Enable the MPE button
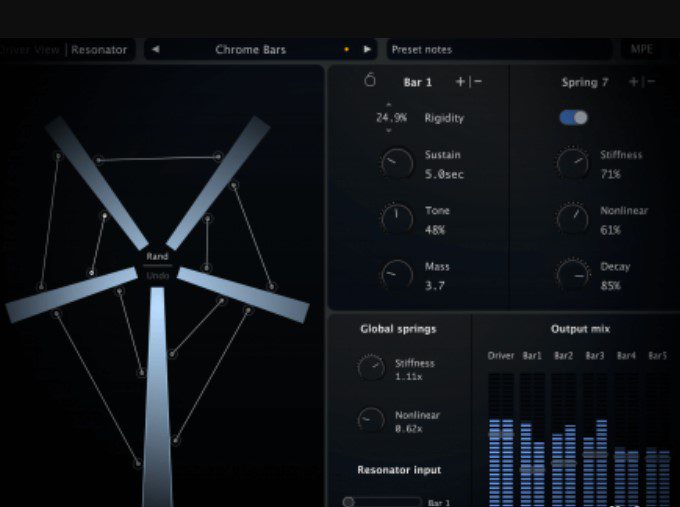Viewport: 680px width, 507px height. tap(641, 49)
